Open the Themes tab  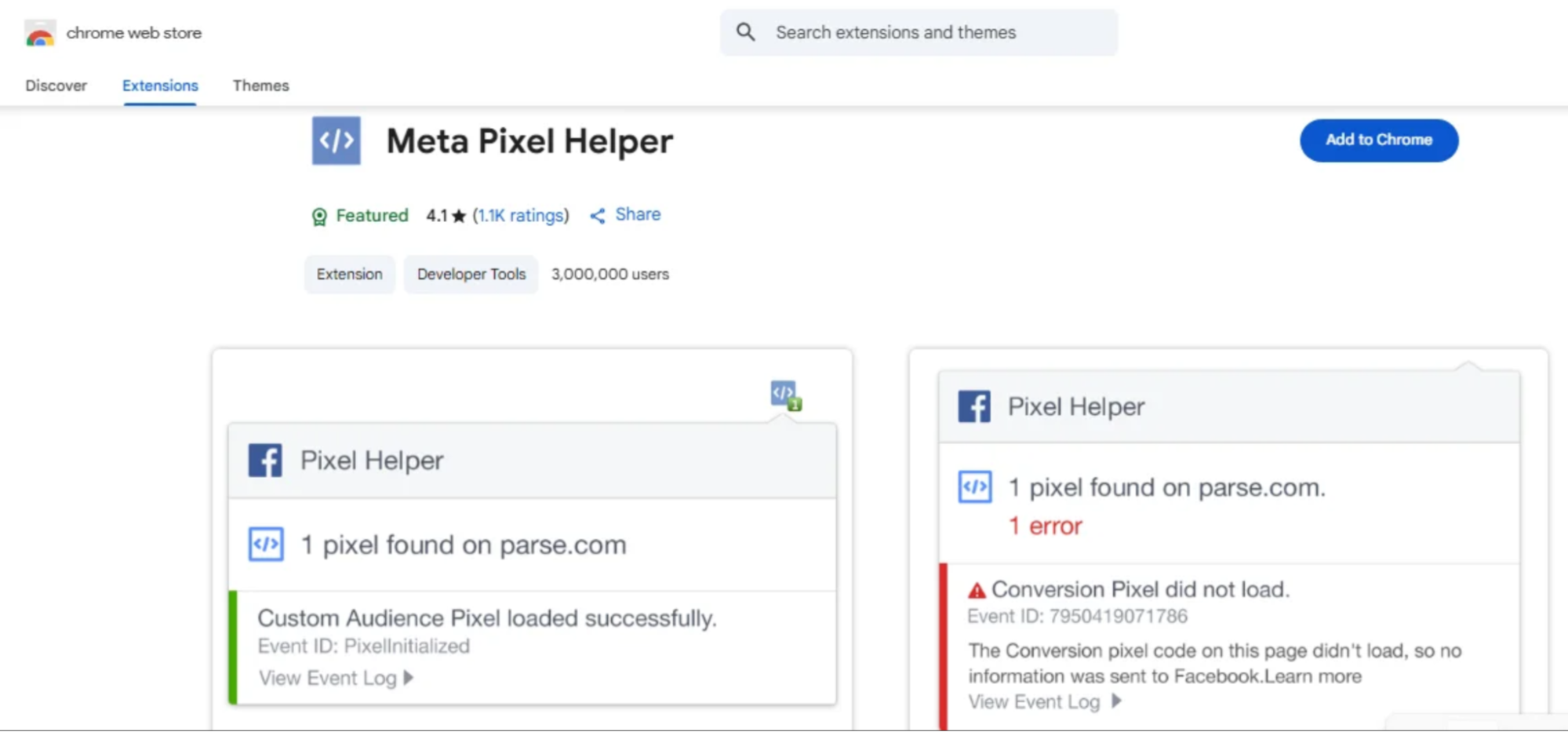260,86
